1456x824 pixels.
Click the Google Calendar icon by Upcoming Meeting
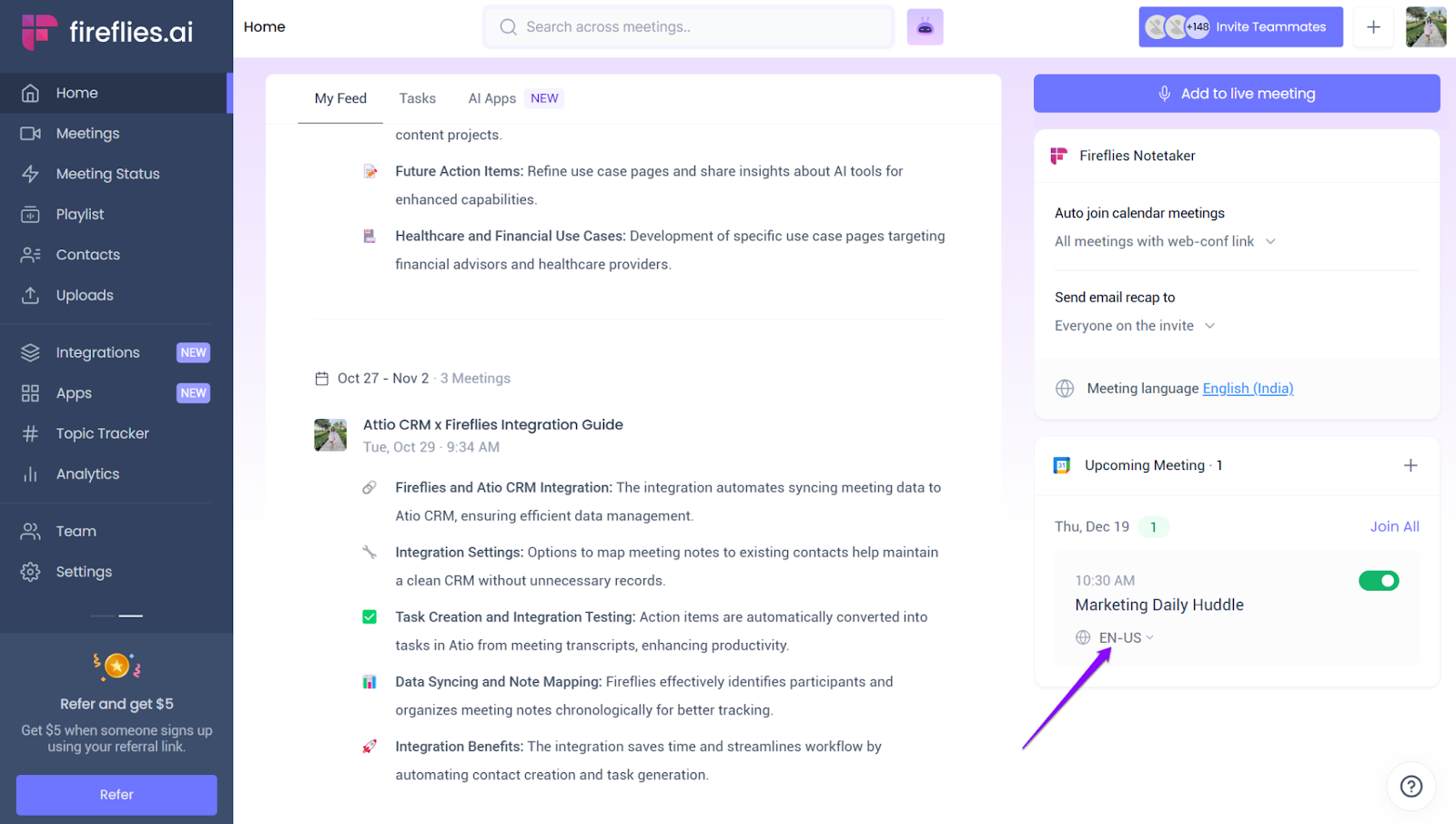tap(1061, 465)
